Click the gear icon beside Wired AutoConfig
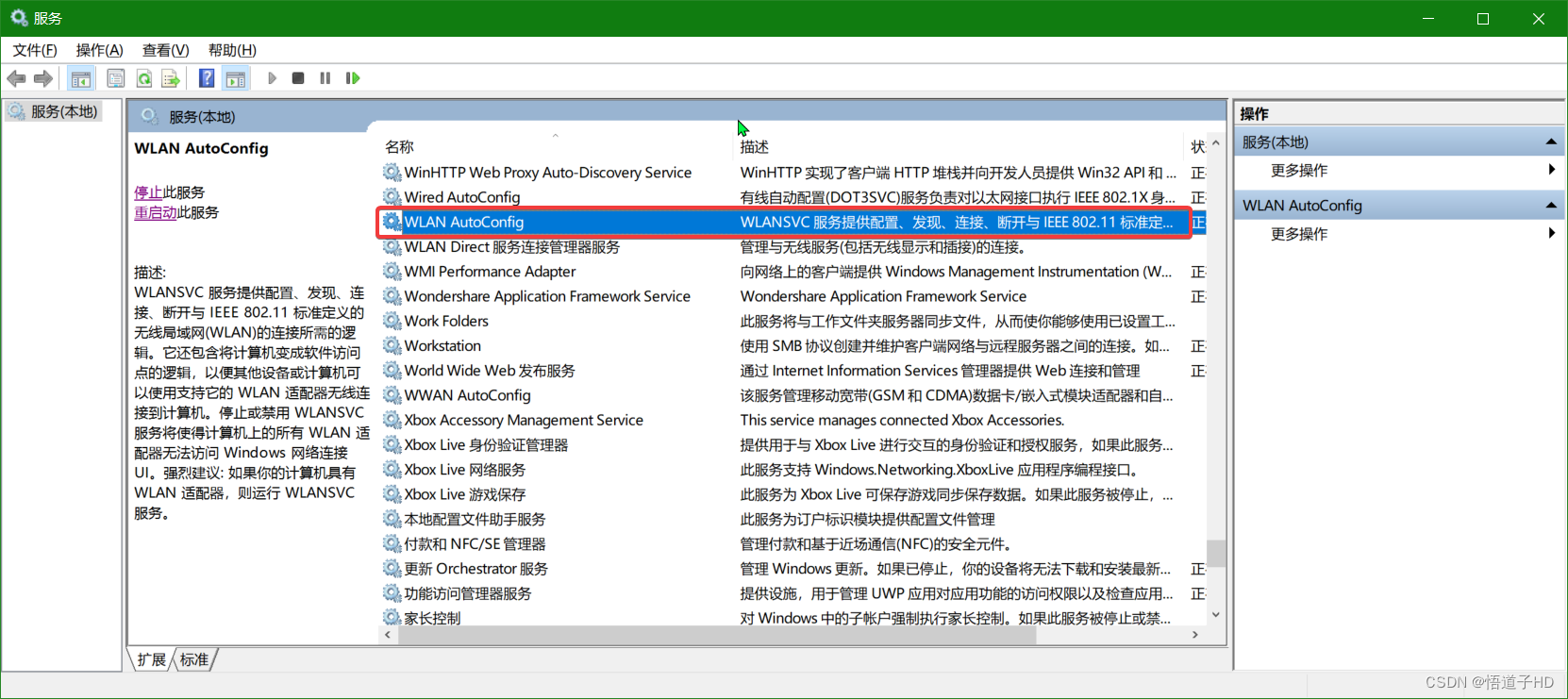The width and height of the screenshot is (1568, 699). (392, 197)
